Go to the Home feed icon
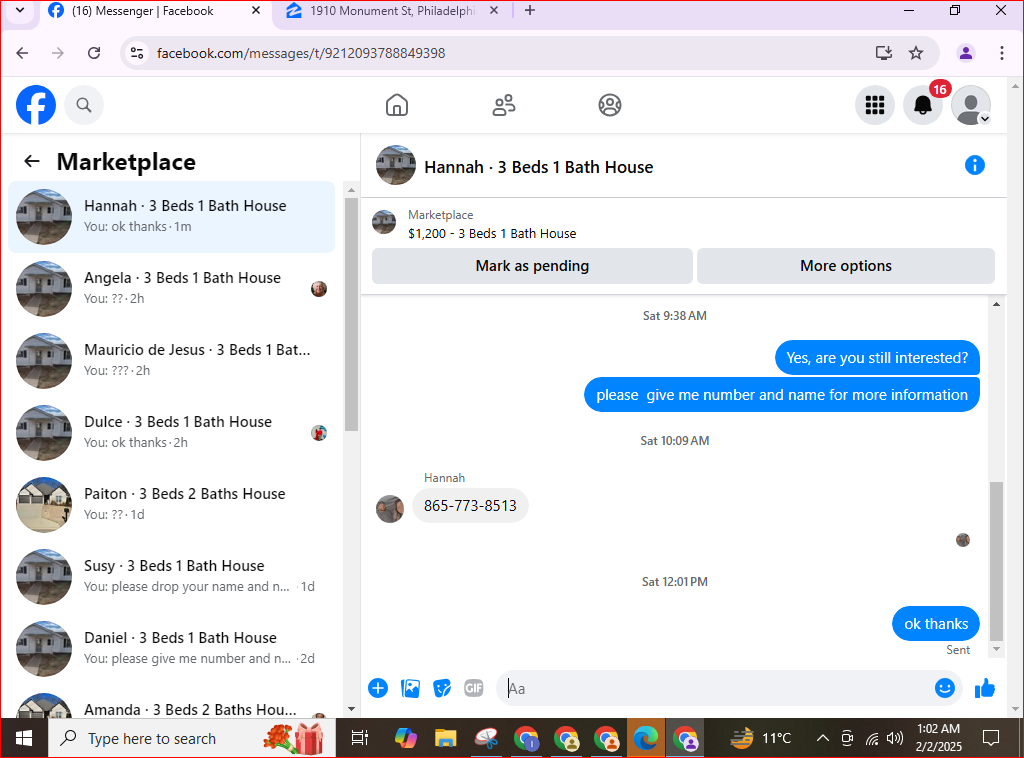1024x758 pixels. (x=397, y=105)
